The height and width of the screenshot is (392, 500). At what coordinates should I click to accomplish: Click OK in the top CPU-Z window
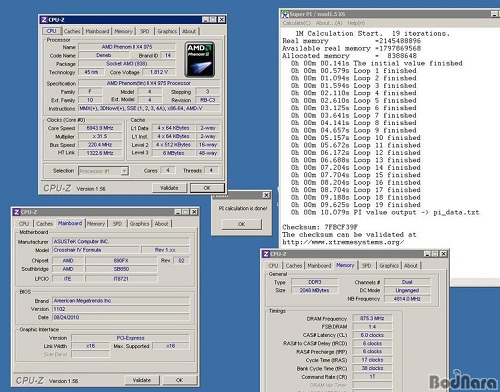pyautogui.click(x=207, y=188)
